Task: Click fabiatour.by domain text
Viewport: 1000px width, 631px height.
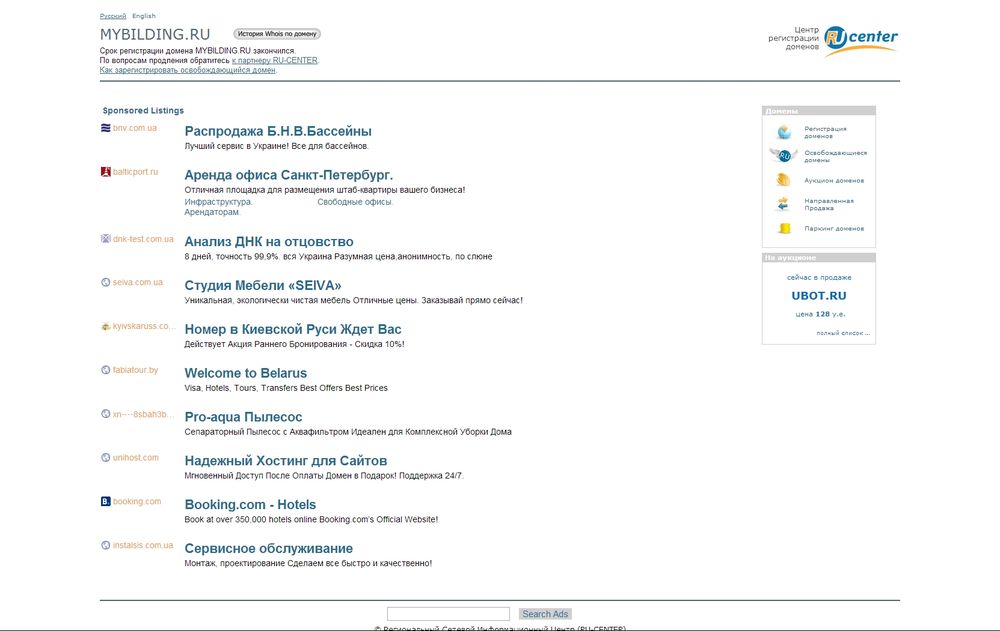Action: pyautogui.click(x=135, y=370)
